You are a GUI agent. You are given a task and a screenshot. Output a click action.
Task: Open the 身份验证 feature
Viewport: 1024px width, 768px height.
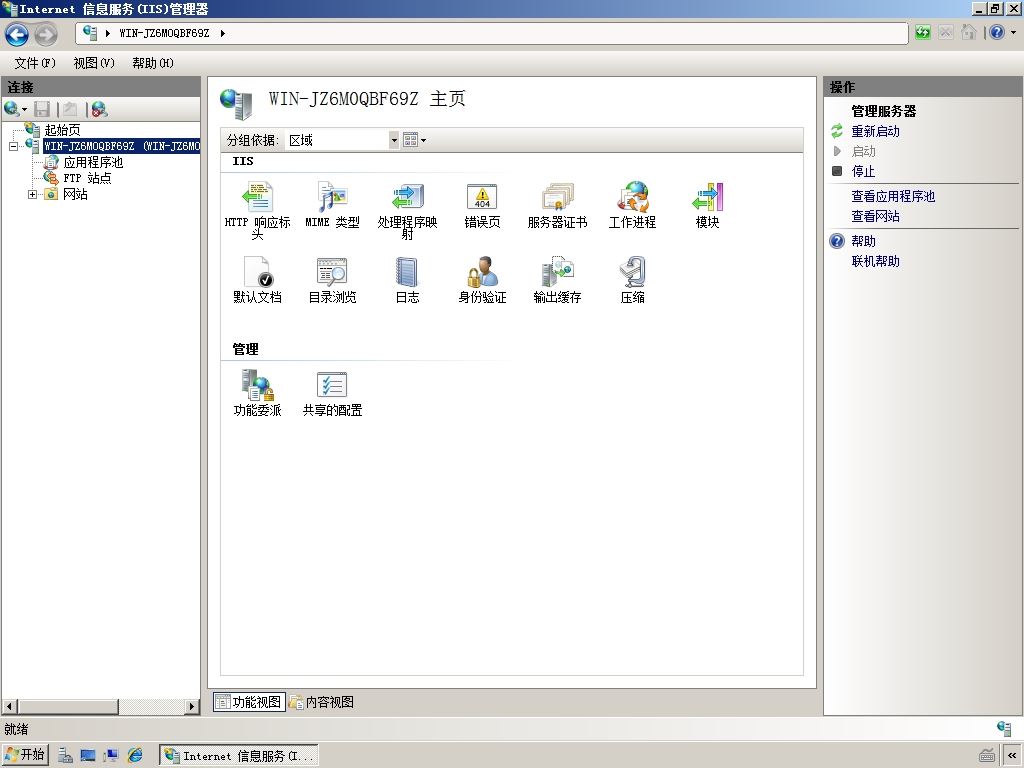coord(482,280)
